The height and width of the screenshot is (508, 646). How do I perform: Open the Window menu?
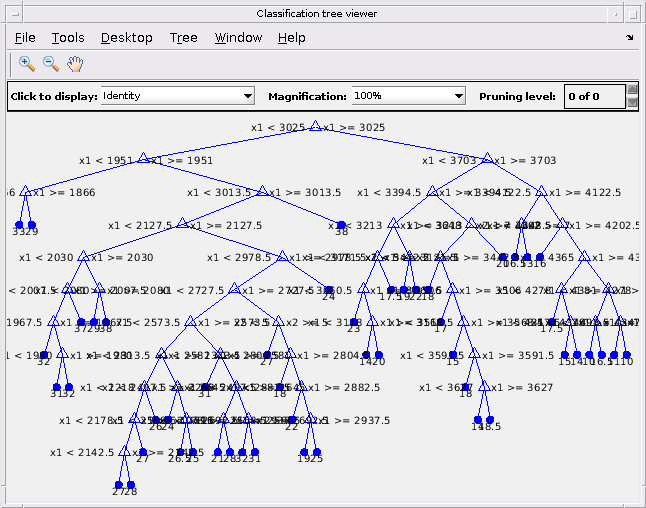(238, 38)
